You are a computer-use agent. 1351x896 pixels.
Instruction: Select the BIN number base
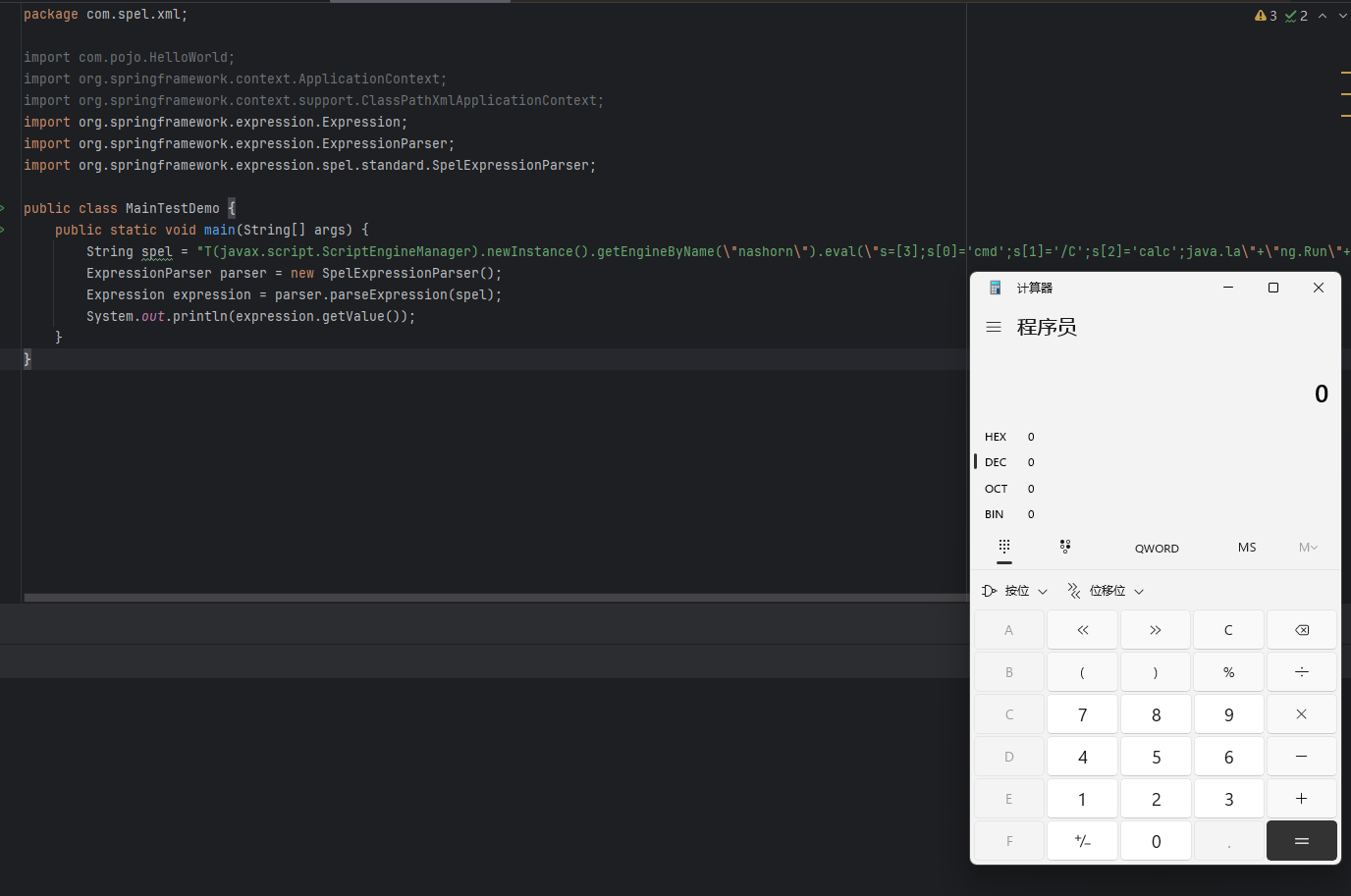point(995,514)
